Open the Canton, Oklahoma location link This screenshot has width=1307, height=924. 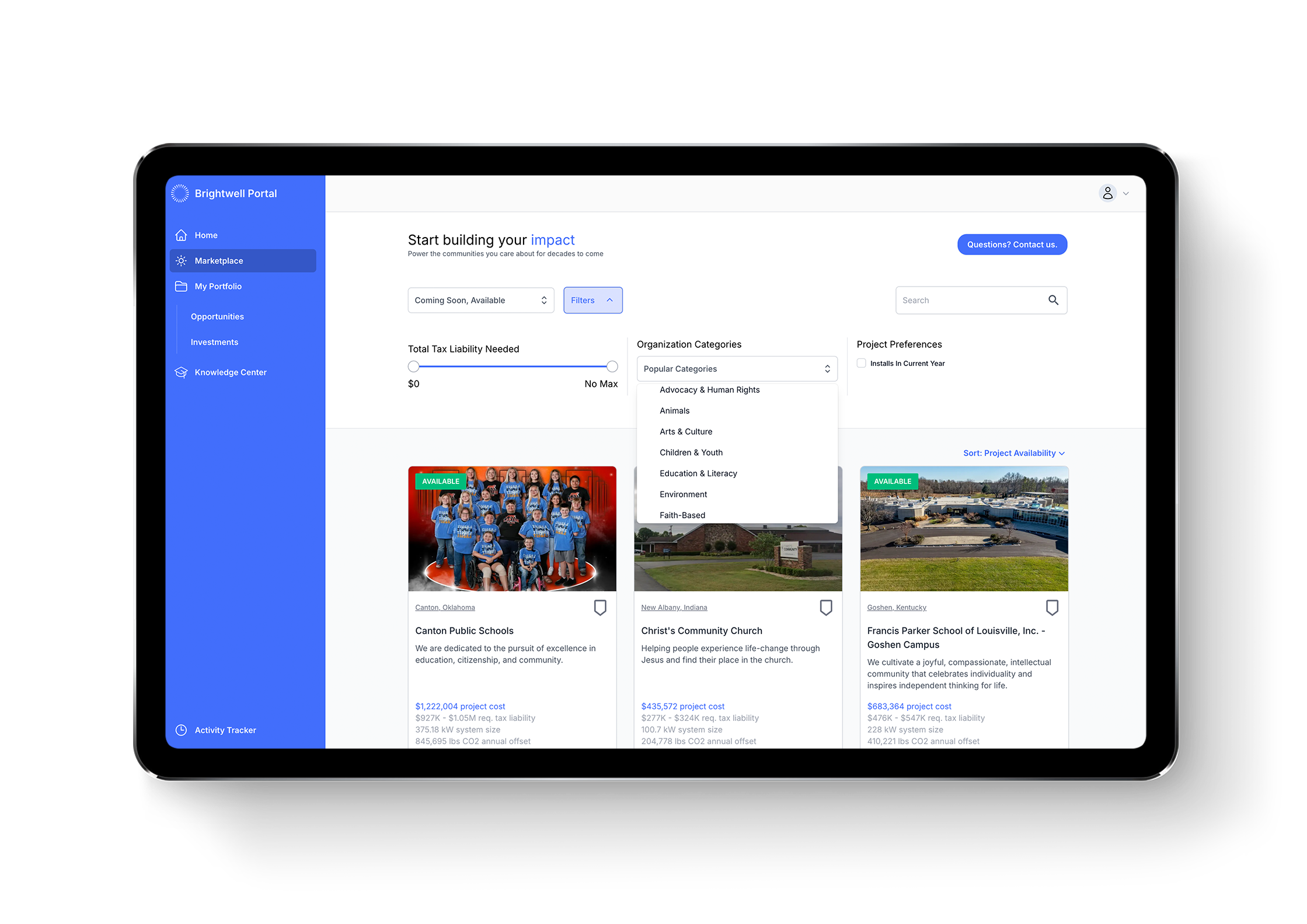(445, 608)
